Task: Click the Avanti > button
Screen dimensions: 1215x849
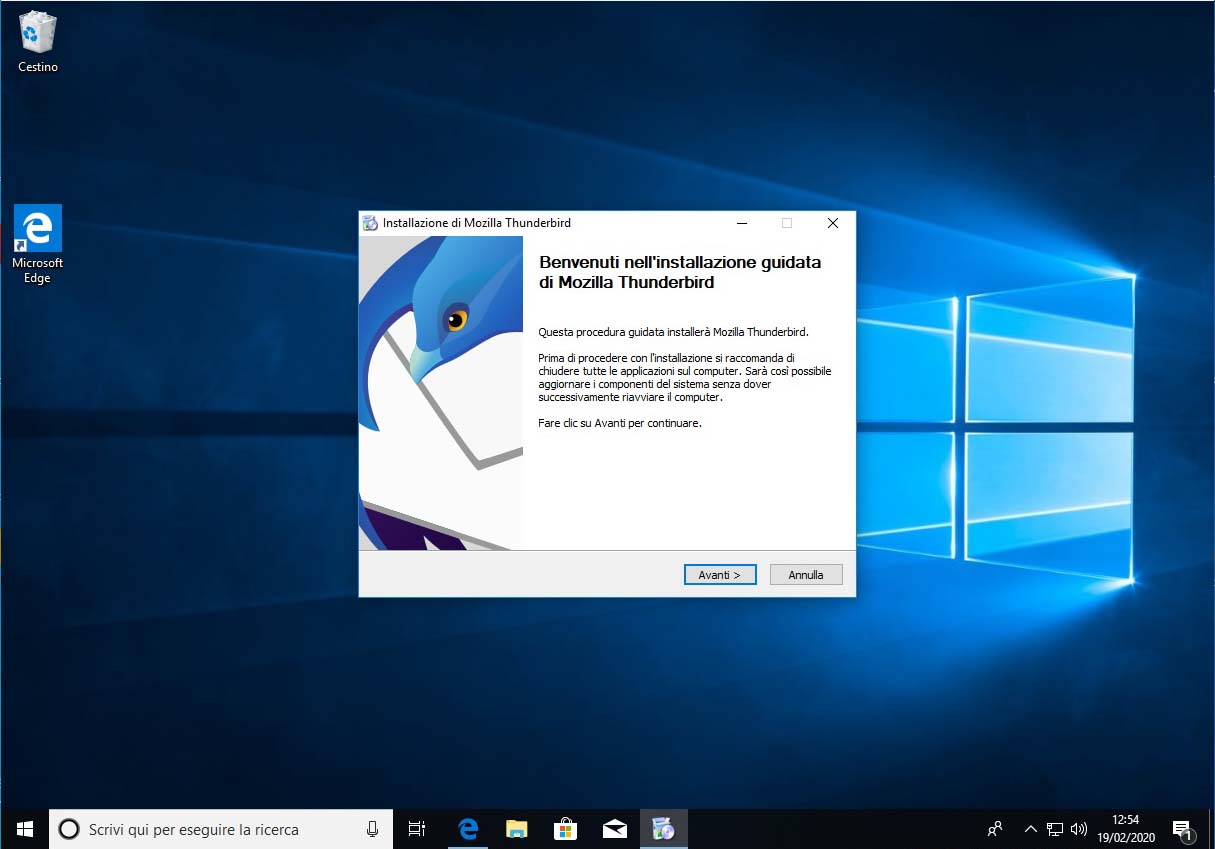Action: point(720,575)
